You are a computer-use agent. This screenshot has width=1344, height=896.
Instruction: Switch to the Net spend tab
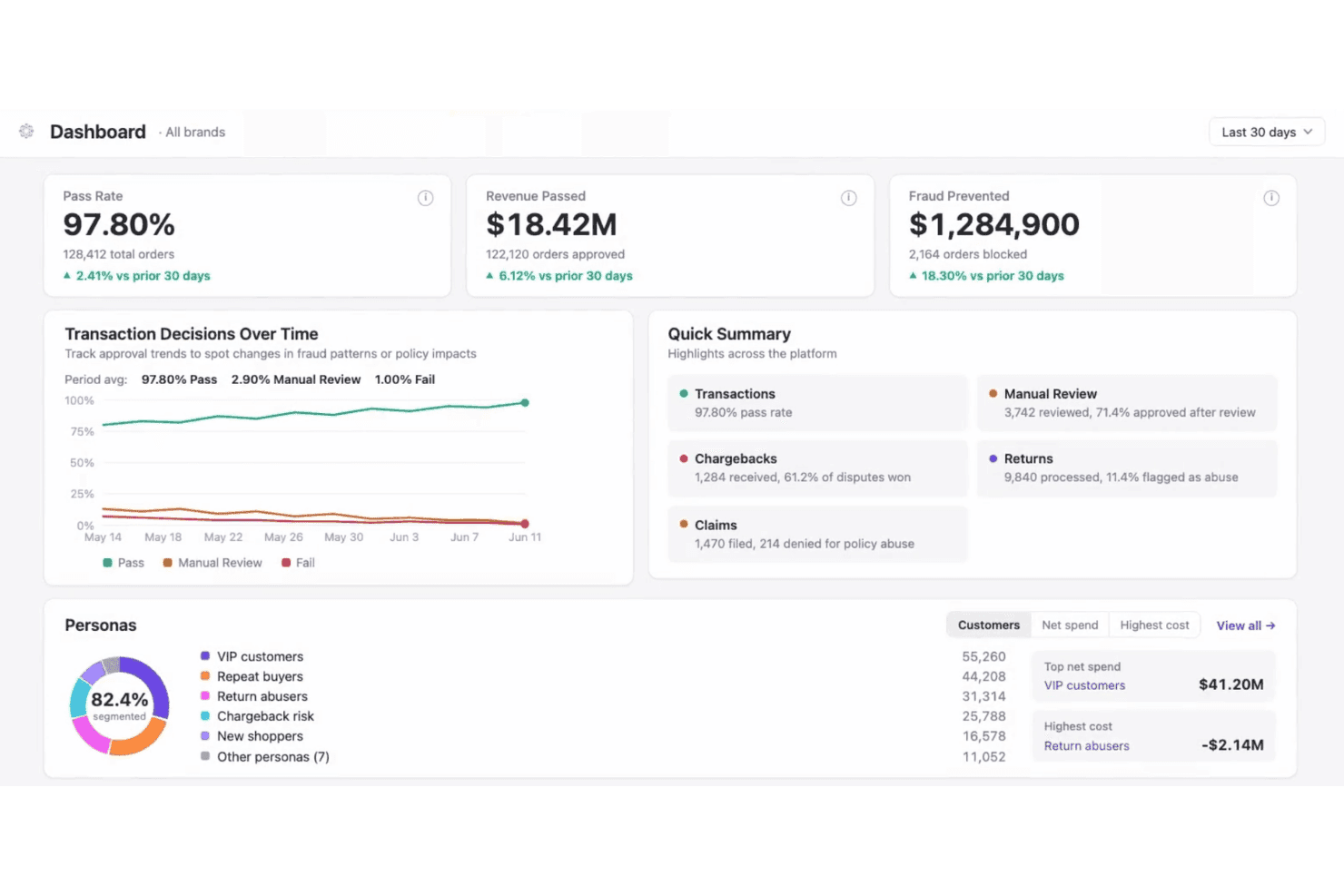[1070, 625]
